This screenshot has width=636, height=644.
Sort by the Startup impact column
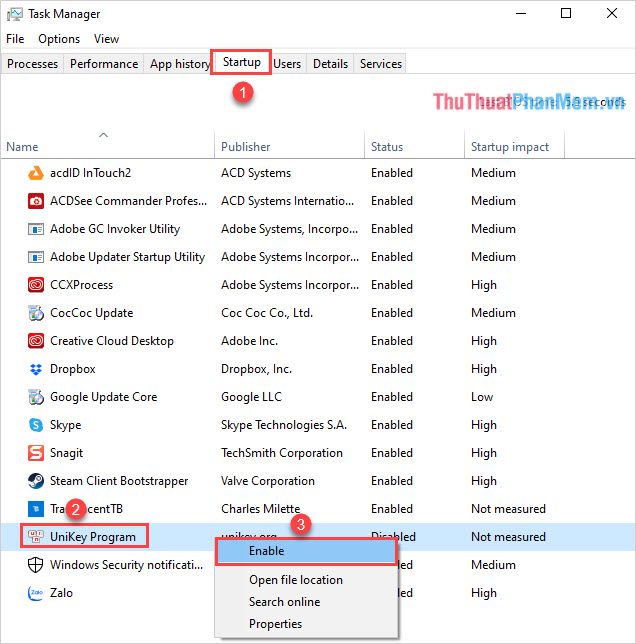click(x=510, y=147)
